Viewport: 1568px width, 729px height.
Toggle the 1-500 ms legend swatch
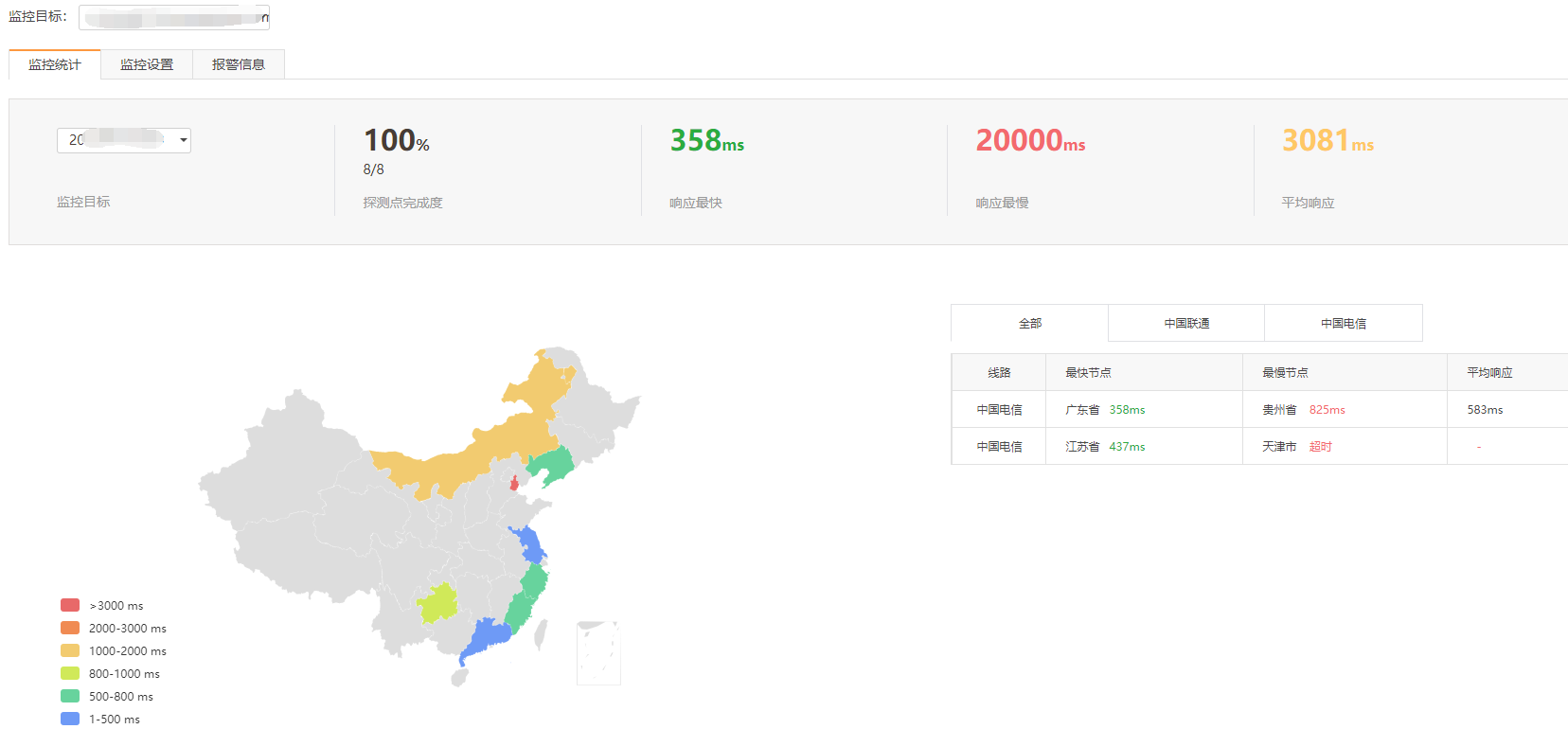70,719
